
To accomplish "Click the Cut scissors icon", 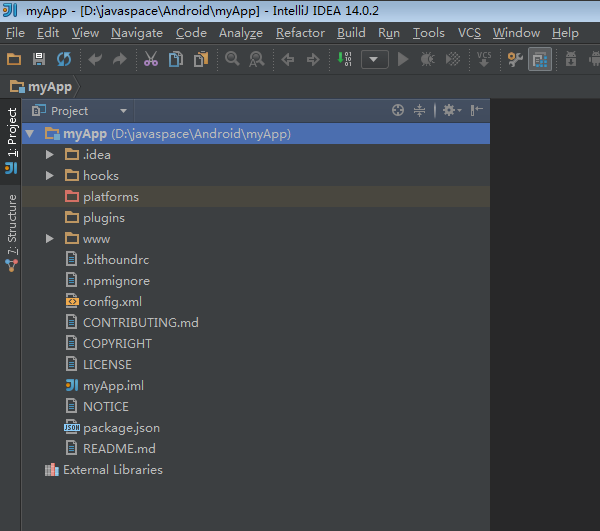I will point(151,59).
